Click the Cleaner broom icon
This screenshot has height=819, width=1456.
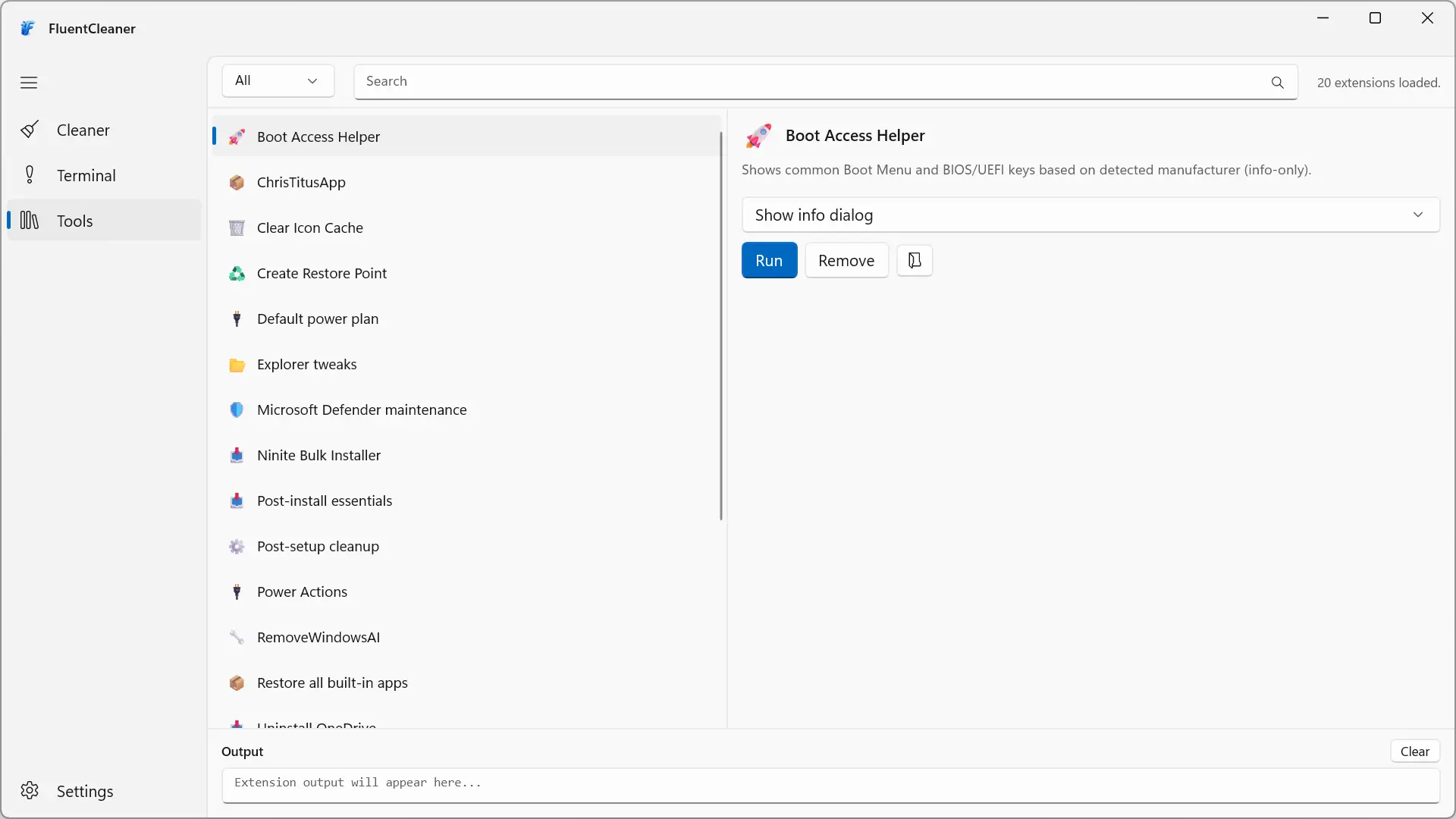tap(30, 130)
